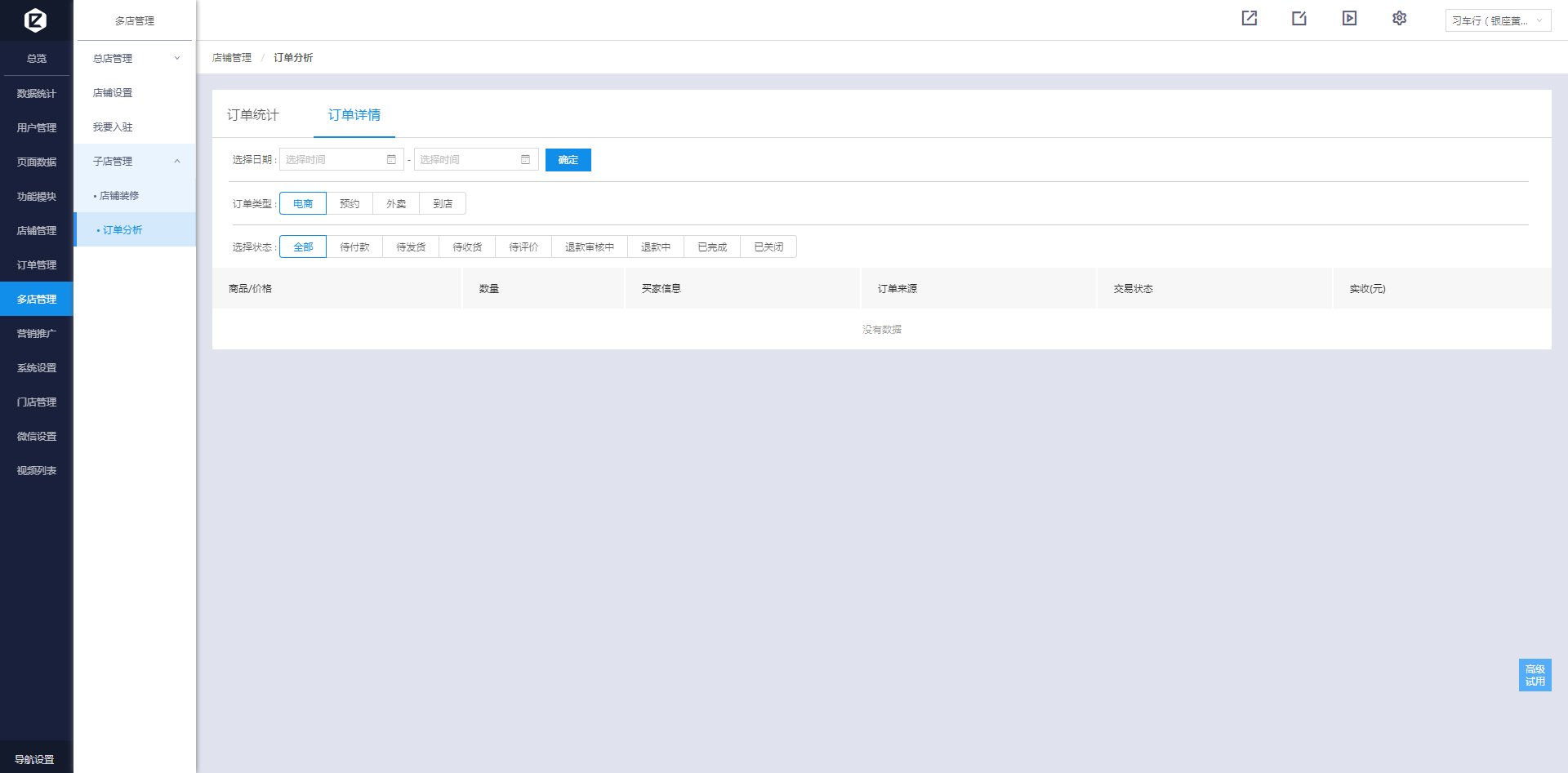This screenshot has width=1568, height=773.
Task: Click the edit page icon in top bar
Action: (1299, 18)
